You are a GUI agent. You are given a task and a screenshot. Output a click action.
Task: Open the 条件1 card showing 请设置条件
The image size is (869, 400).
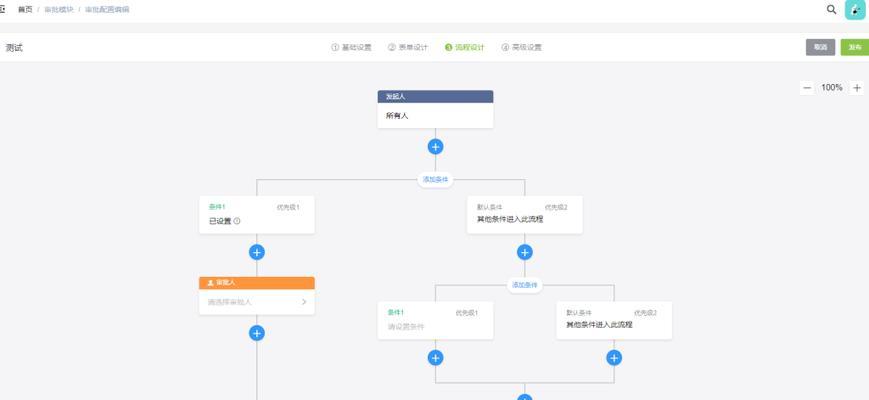[x=435, y=320]
